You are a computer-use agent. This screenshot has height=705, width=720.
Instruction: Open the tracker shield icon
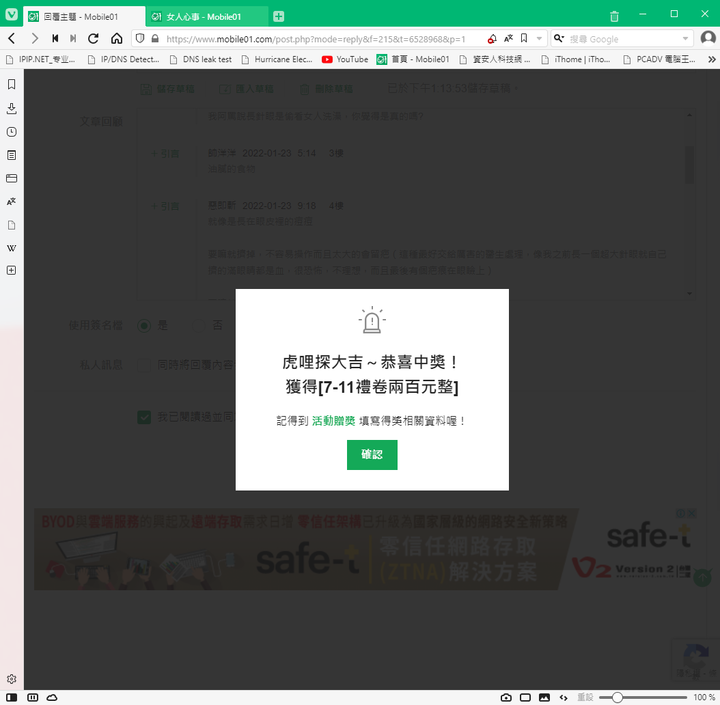coord(141,39)
